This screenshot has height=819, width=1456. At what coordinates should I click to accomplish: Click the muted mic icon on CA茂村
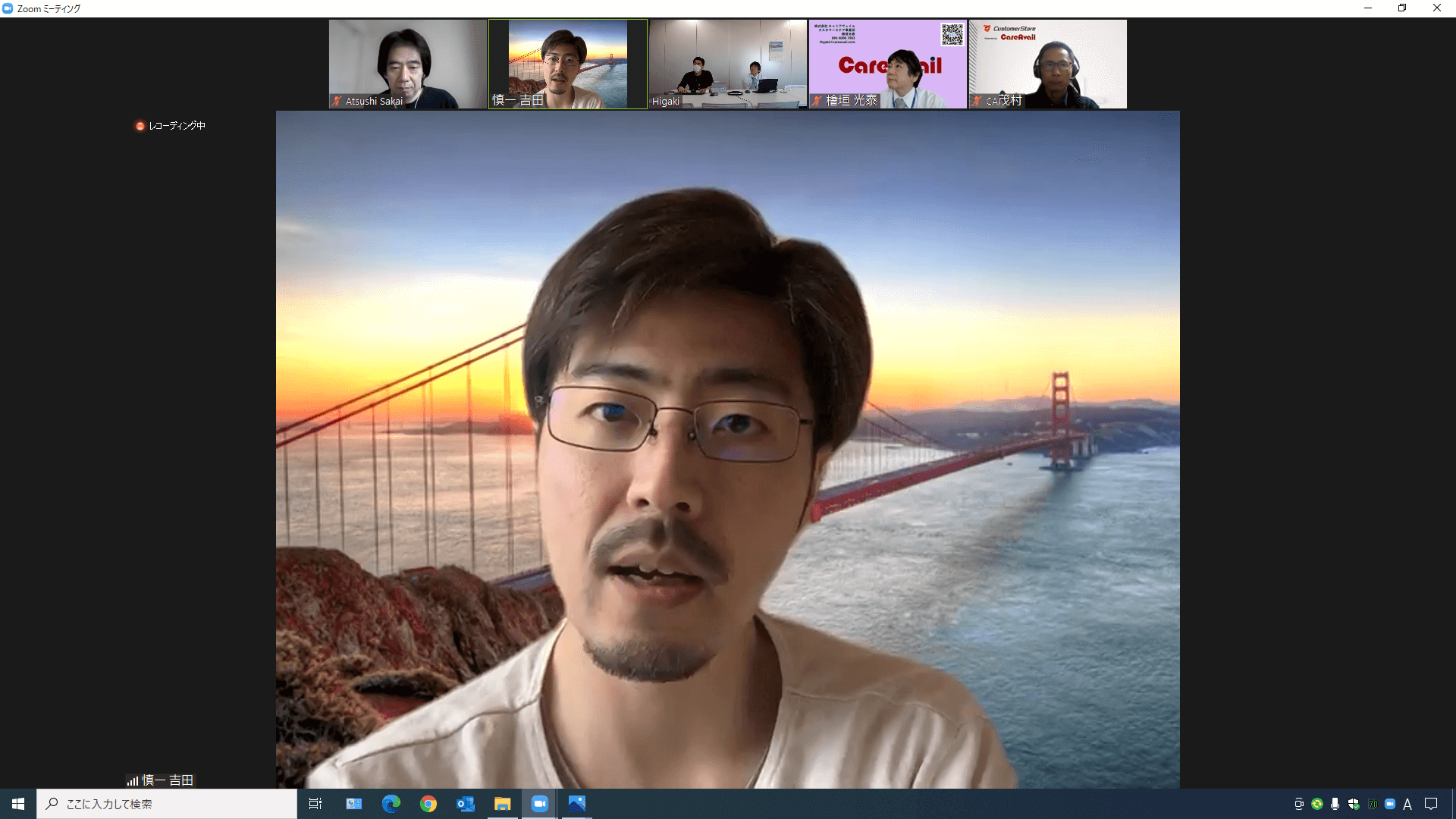(977, 101)
